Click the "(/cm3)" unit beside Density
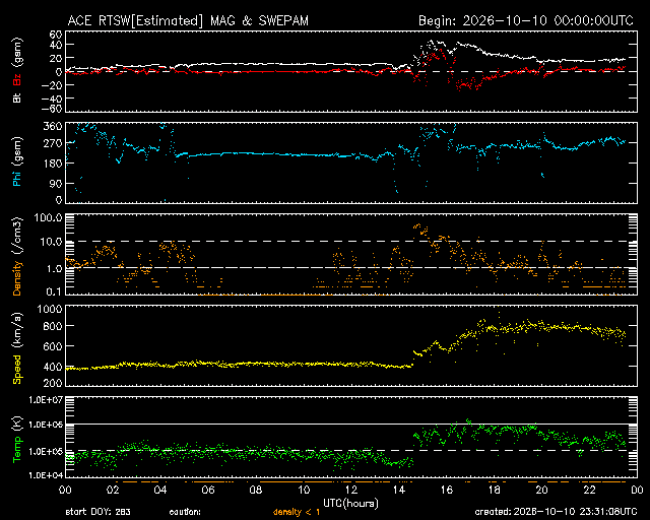650x520 pixels. (17, 236)
